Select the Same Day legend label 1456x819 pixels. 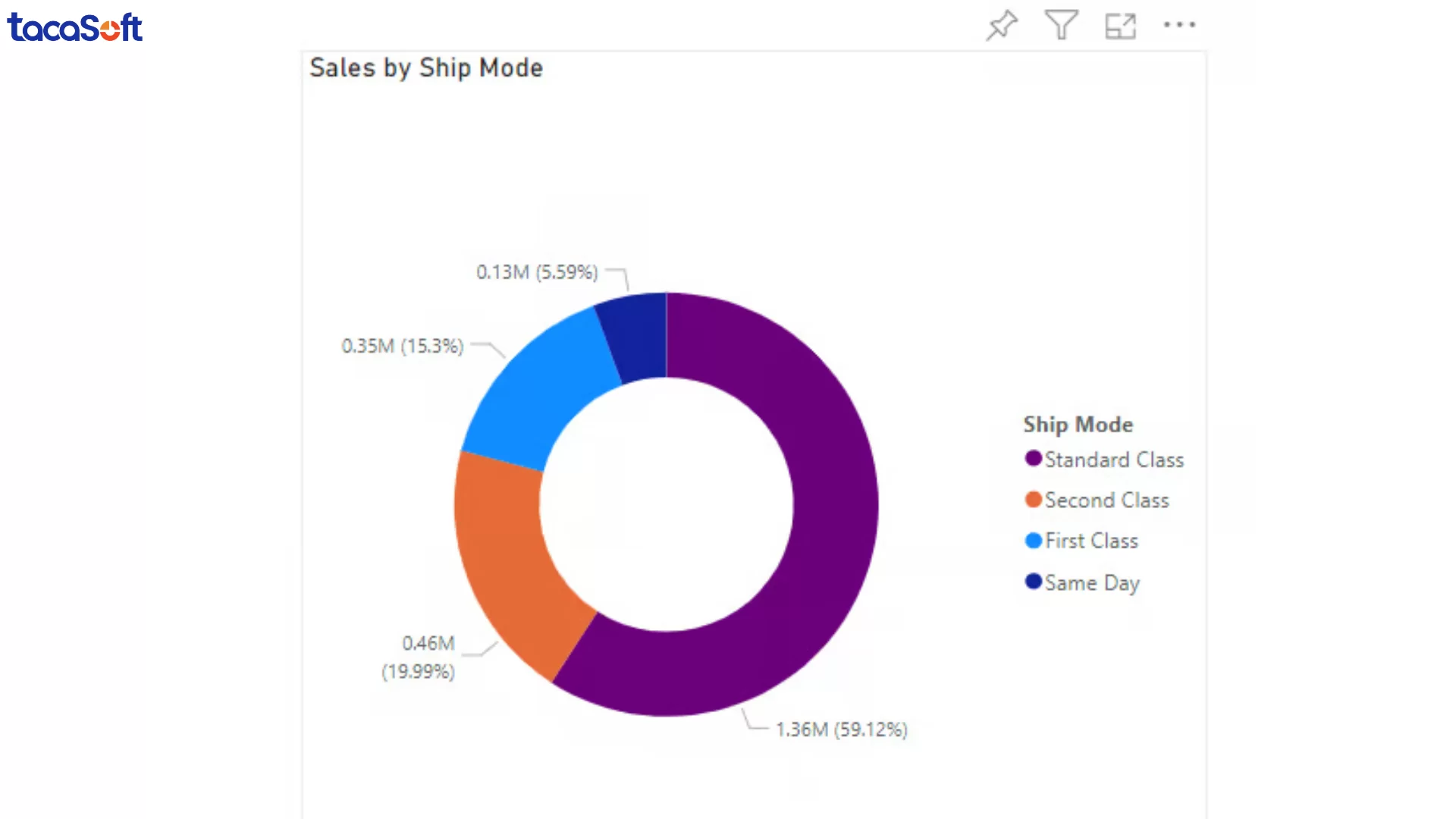coord(1092,582)
